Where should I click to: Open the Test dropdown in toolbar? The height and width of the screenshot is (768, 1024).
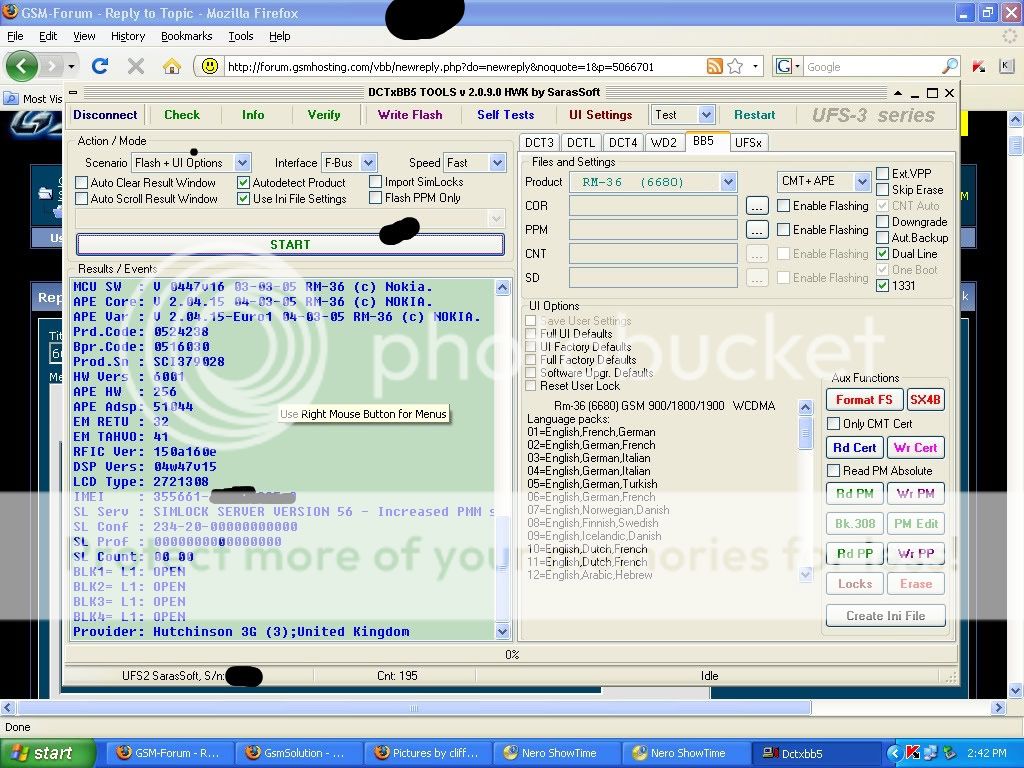pyautogui.click(x=706, y=115)
